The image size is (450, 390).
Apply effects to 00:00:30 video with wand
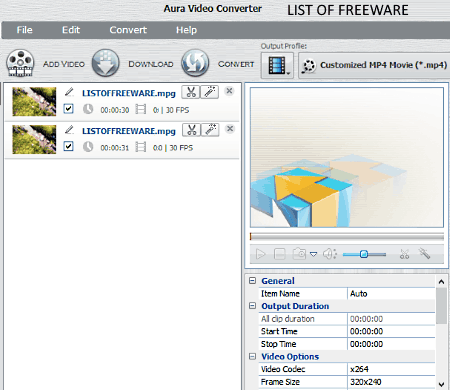210,92
